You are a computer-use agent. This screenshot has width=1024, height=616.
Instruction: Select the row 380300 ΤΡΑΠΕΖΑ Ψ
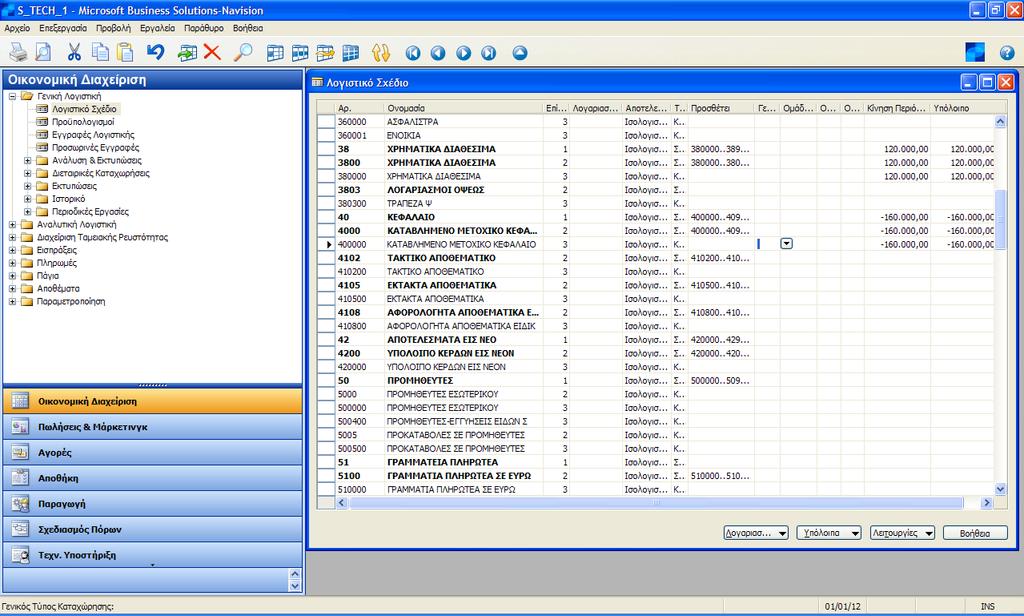click(x=656, y=203)
